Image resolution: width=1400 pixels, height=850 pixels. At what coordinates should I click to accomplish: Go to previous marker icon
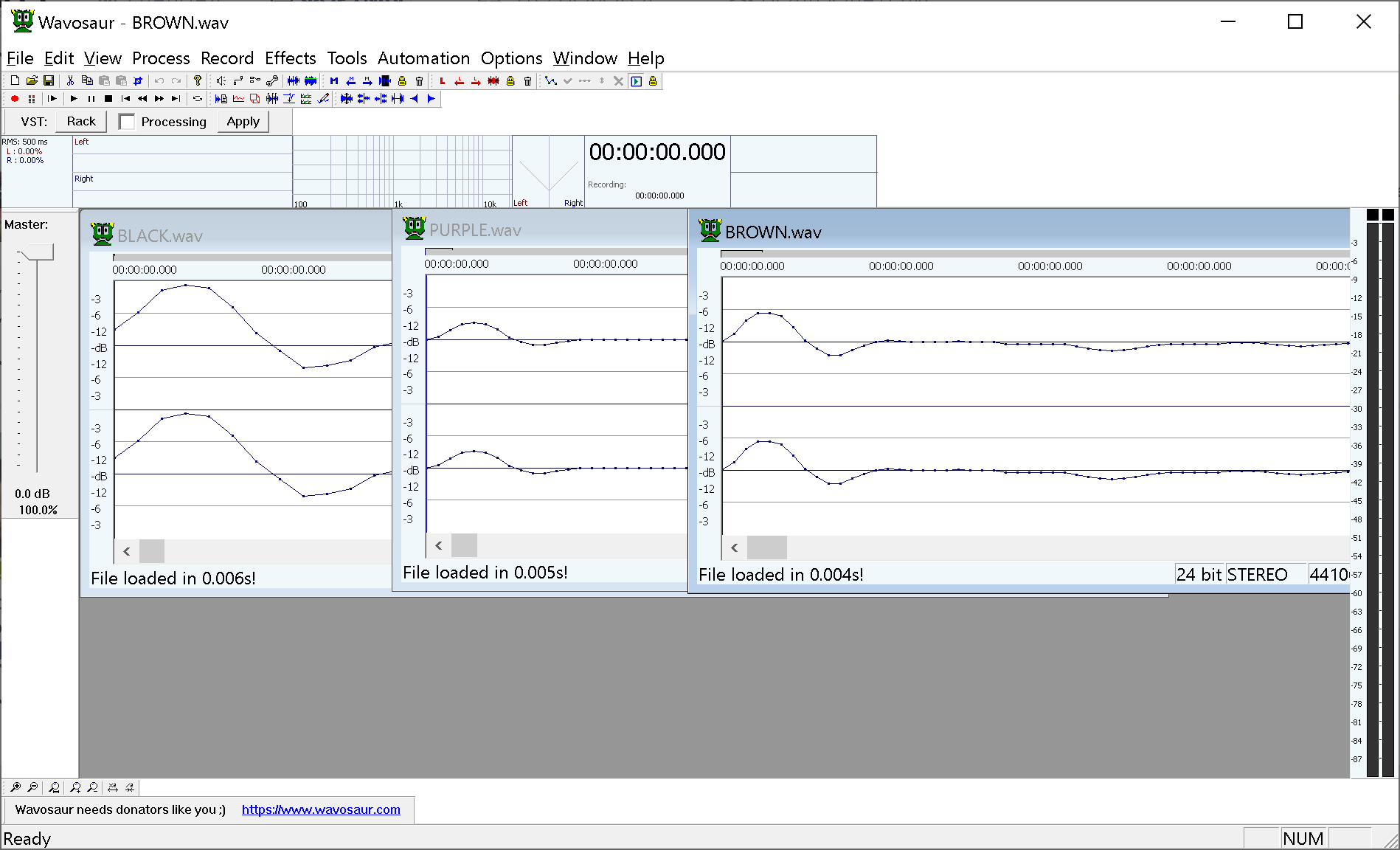pyautogui.click(x=351, y=81)
